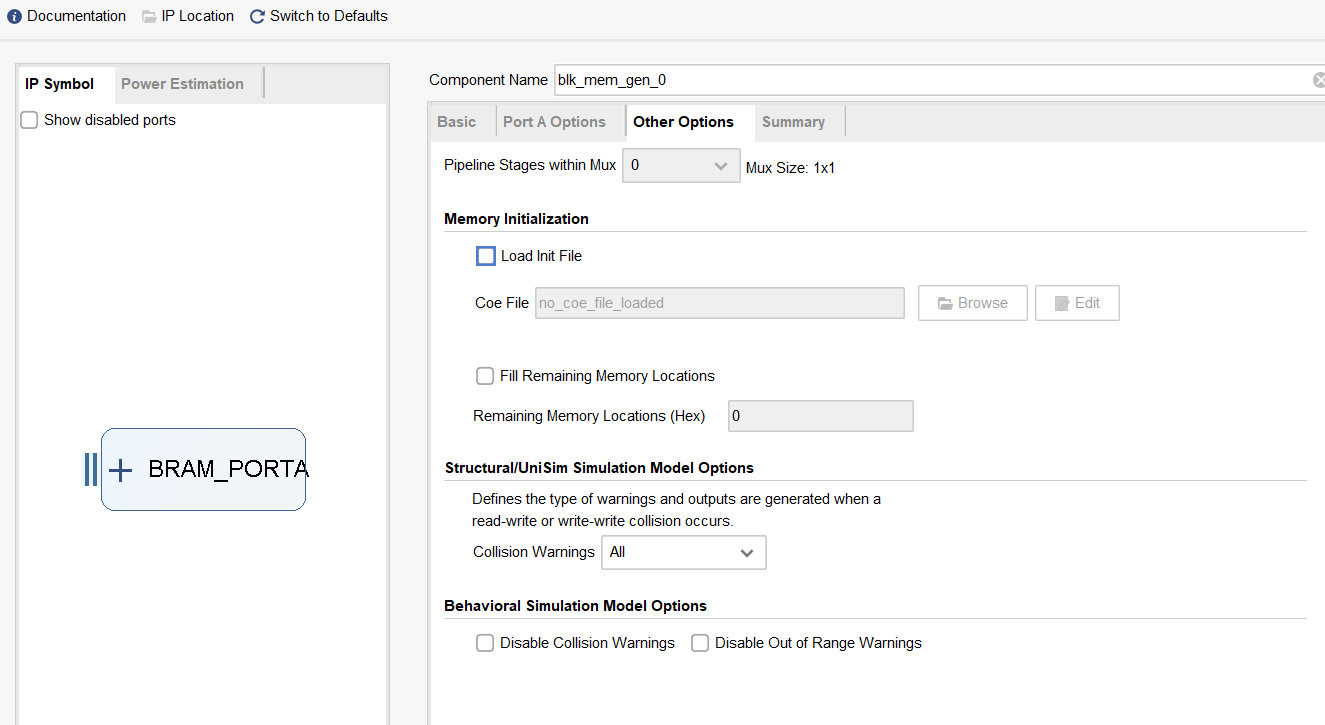
Task: Expand the BRAM_PORTA plus icon
Action: pos(120,470)
